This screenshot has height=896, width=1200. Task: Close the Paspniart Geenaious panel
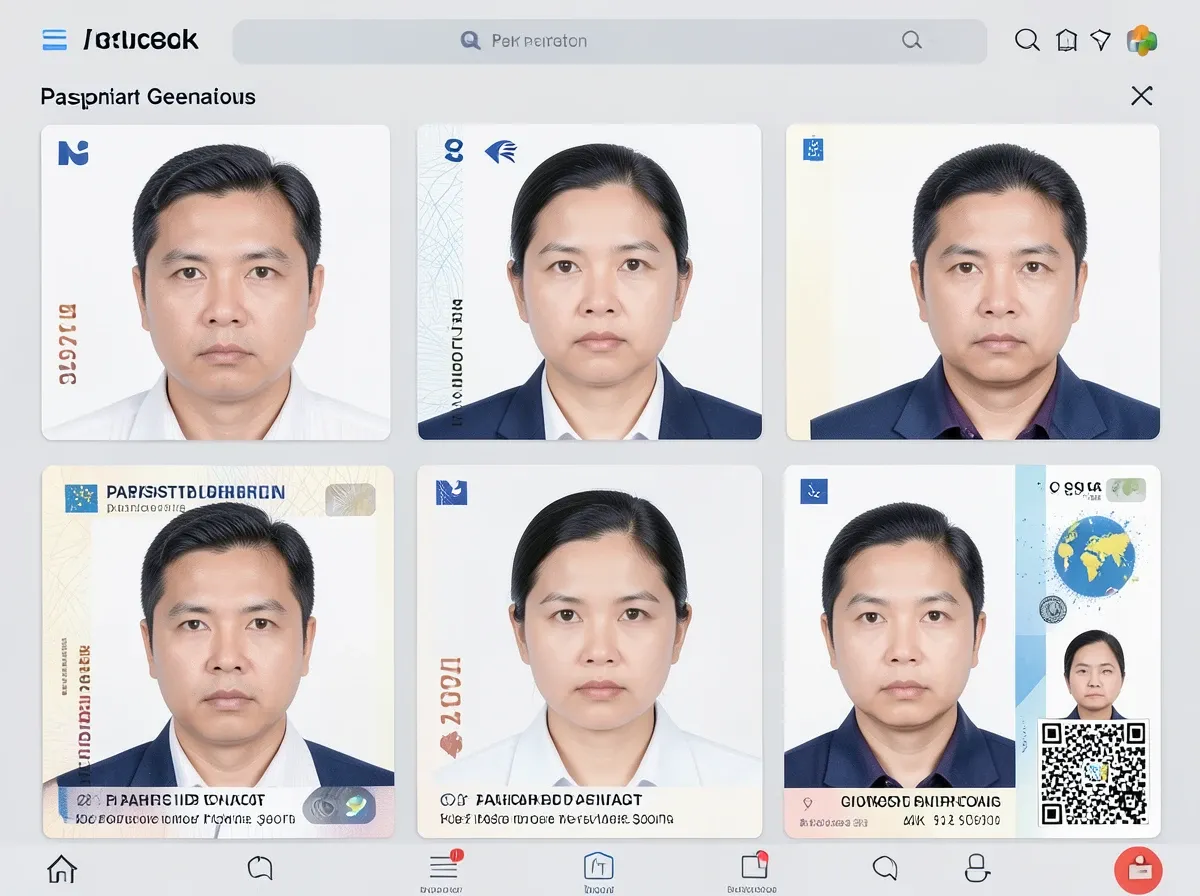click(x=1141, y=96)
